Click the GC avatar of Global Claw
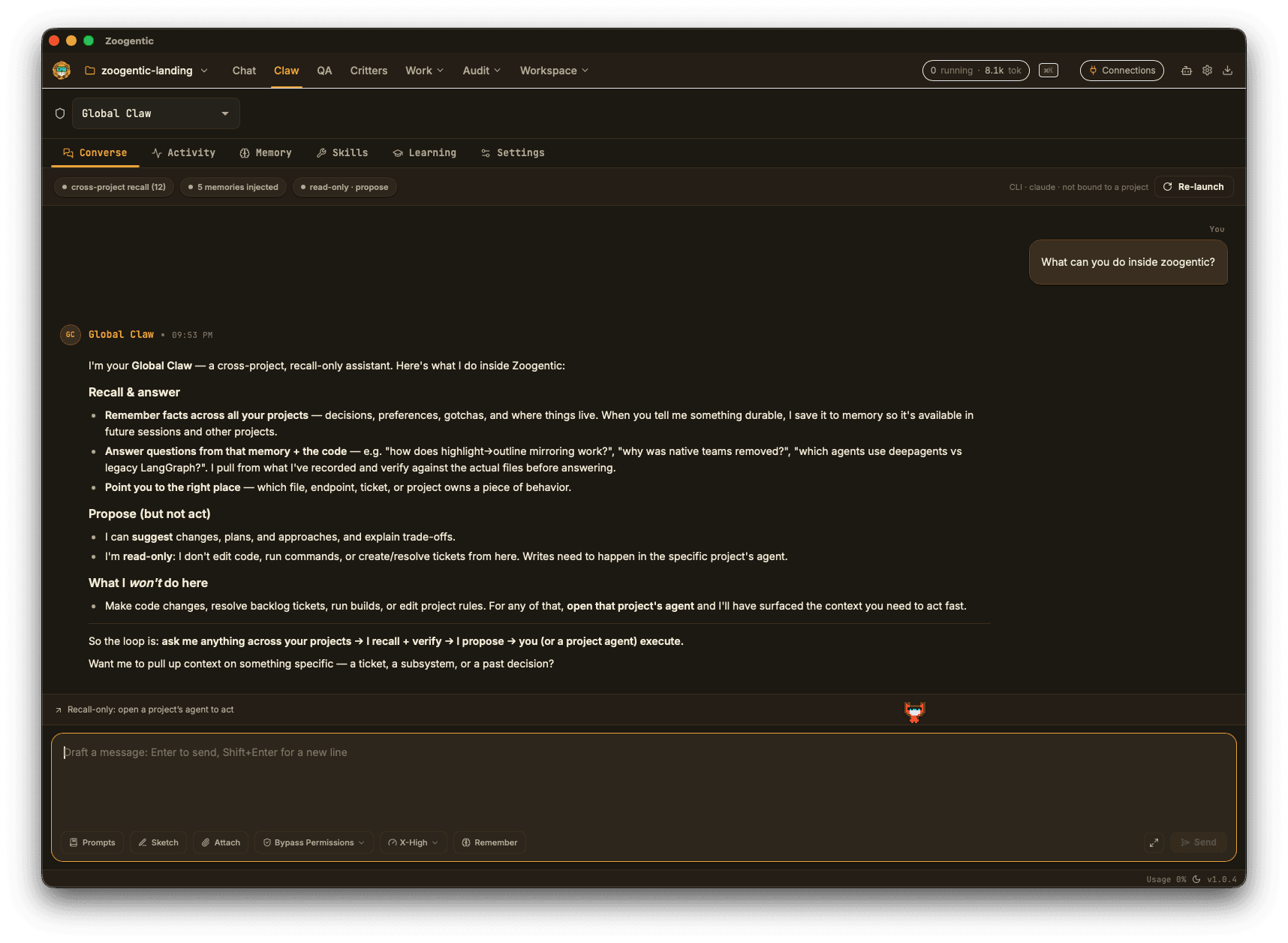Screen dimensions: 1288x943 coord(70,335)
